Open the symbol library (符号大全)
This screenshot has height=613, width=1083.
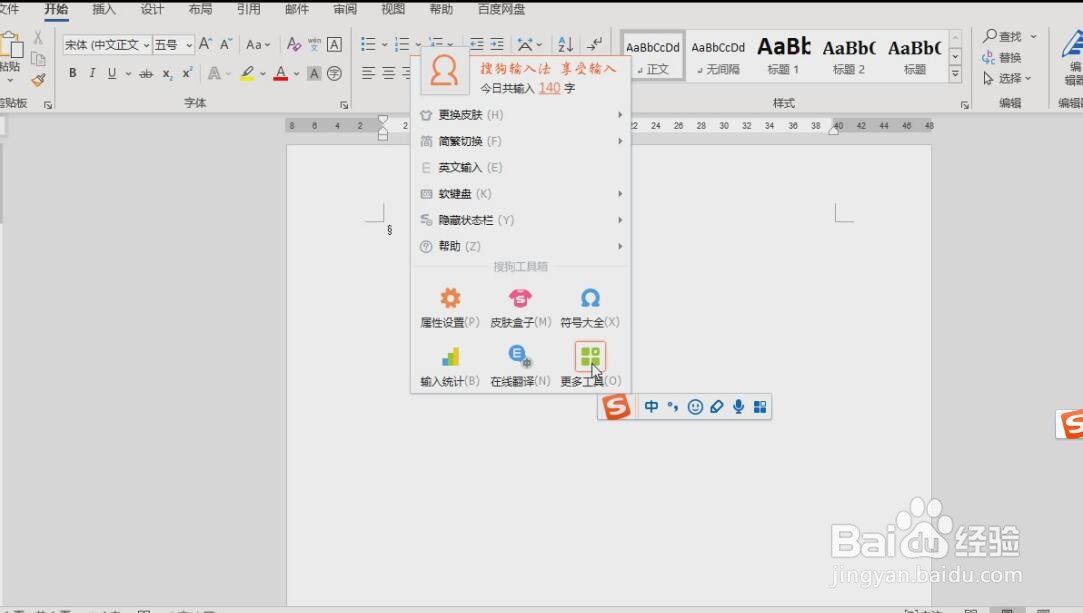pyautogui.click(x=590, y=308)
